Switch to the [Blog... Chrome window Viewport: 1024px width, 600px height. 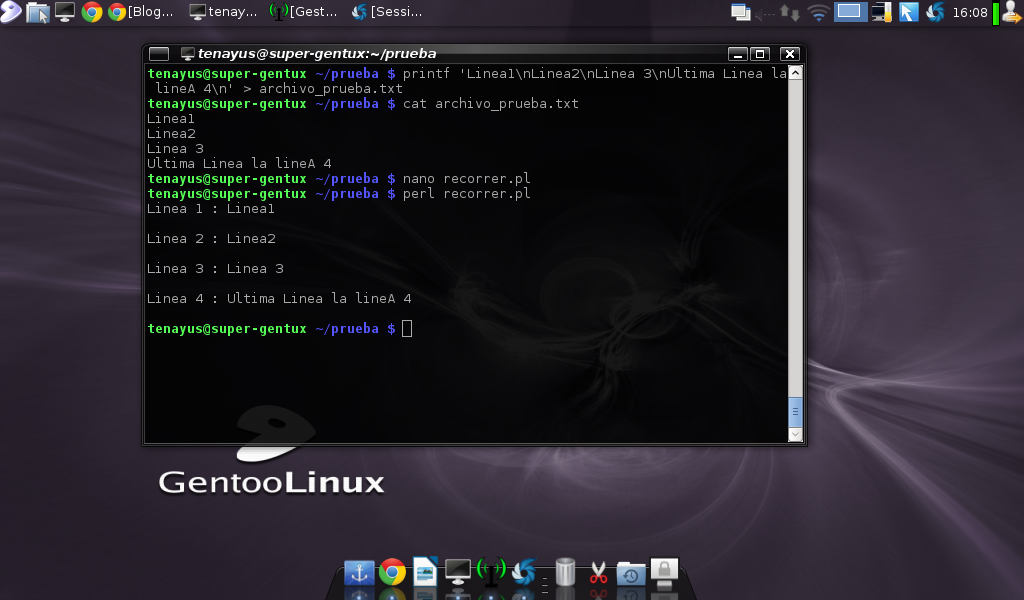click(x=140, y=12)
